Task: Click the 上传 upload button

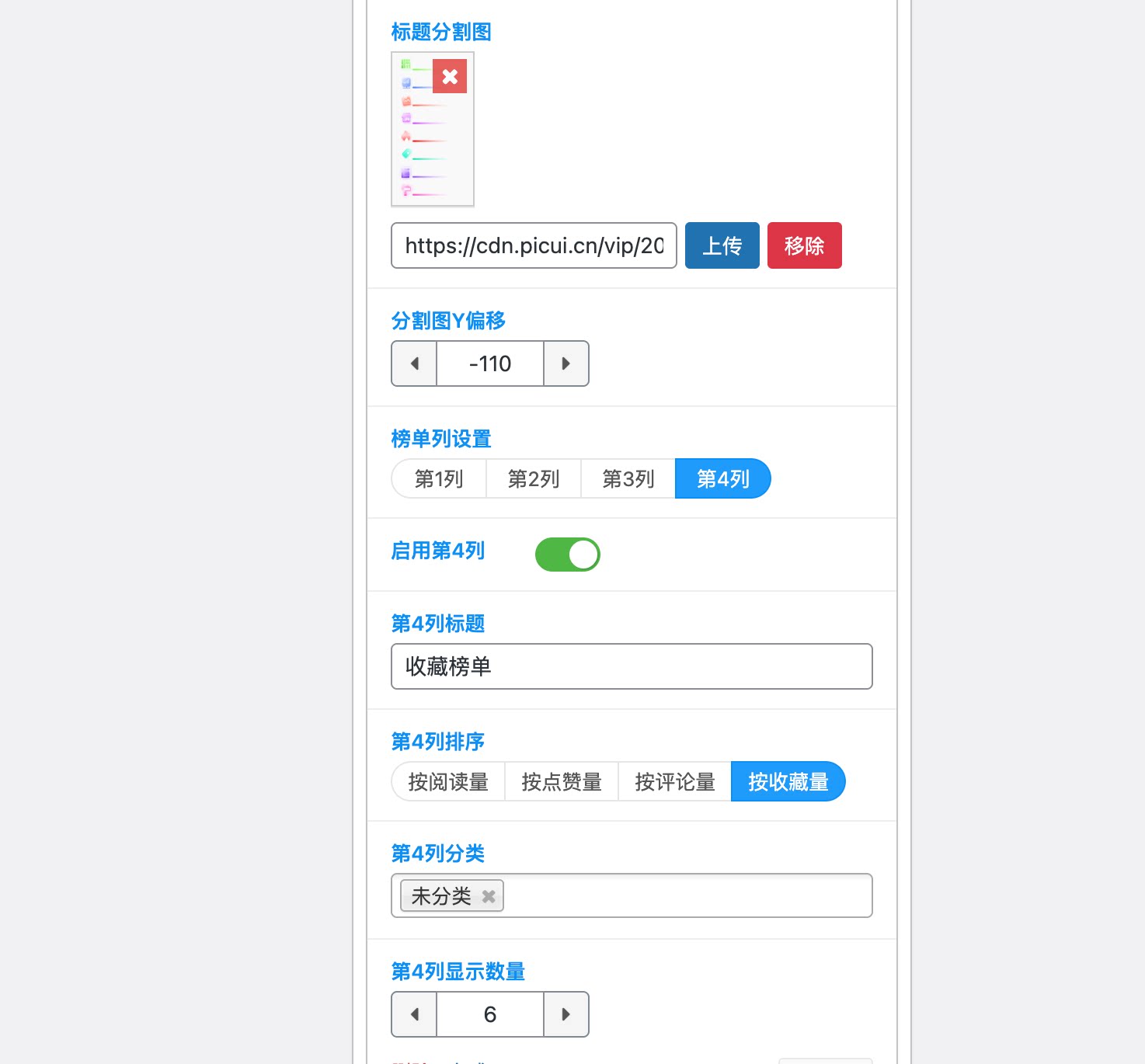Action: click(722, 245)
